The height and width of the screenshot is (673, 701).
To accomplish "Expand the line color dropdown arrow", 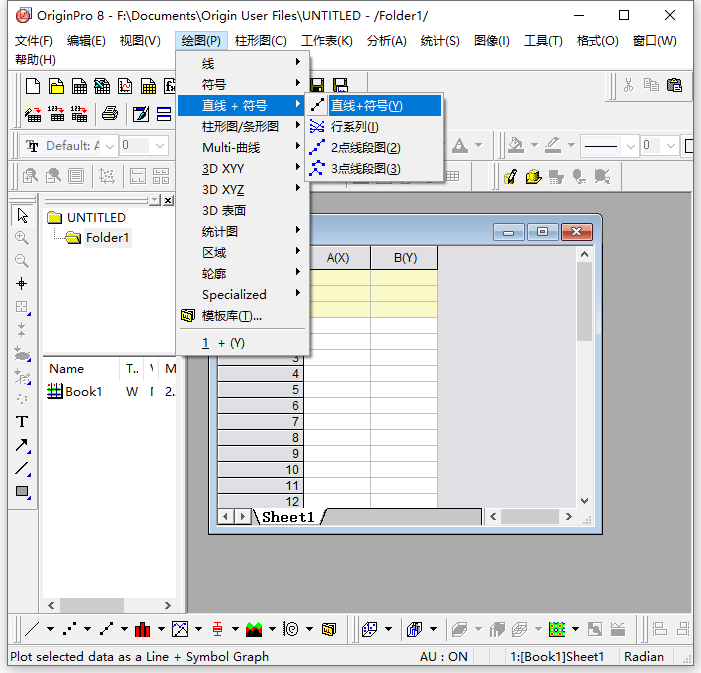I will (571, 145).
